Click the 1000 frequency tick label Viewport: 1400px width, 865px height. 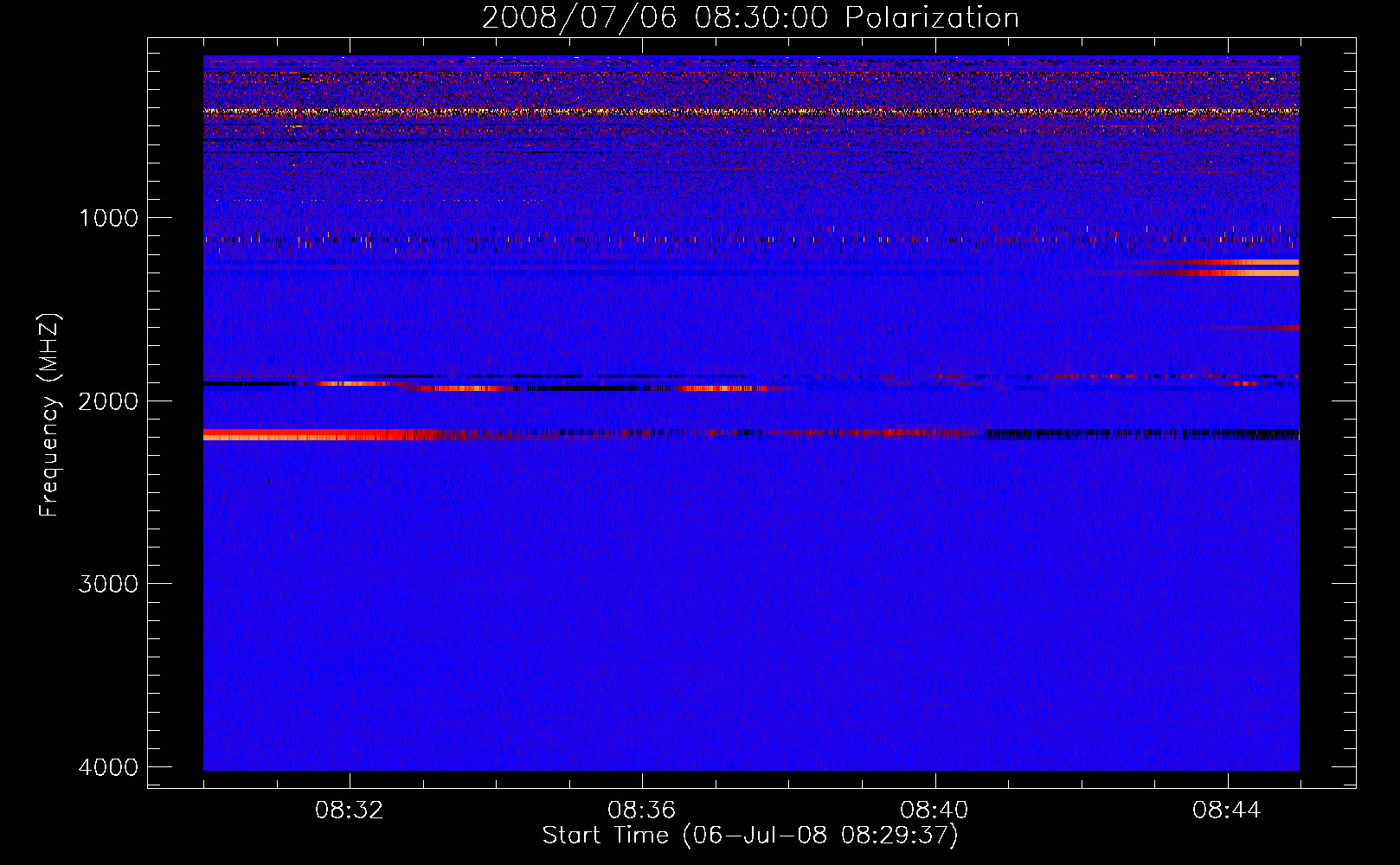pos(108,217)
